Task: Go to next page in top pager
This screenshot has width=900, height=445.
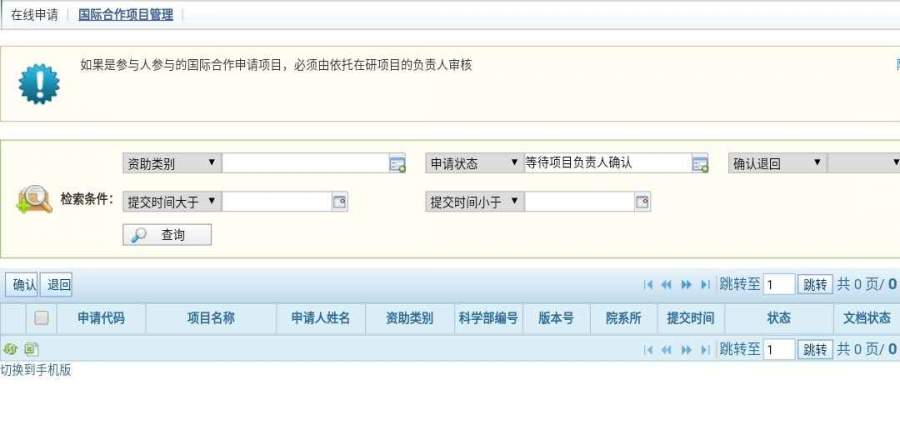Action: tap(686, 284)
